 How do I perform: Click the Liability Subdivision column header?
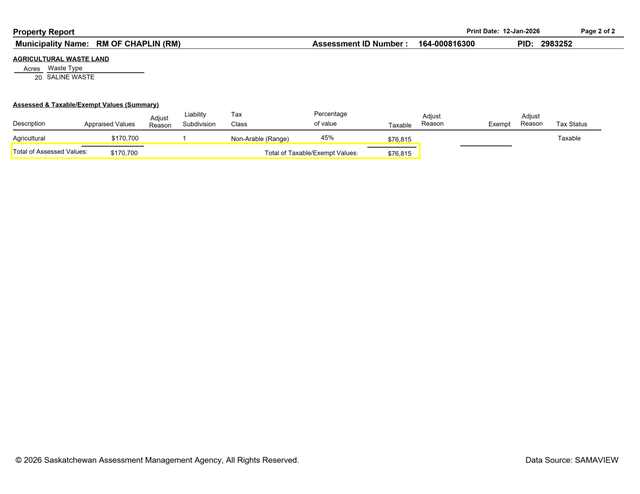coord(198,119)
